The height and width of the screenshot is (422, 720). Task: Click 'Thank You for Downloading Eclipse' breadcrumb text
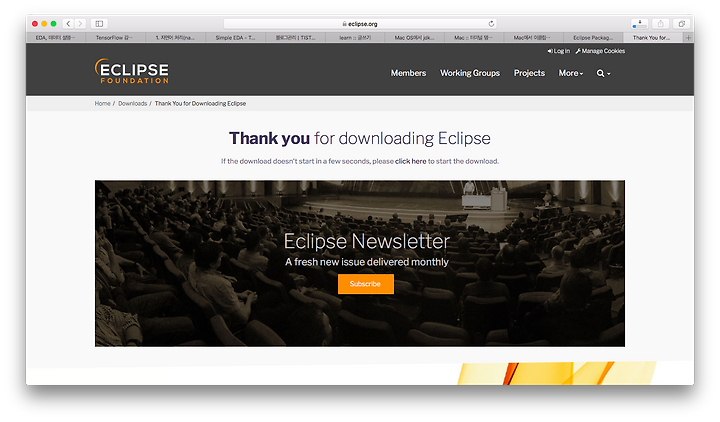(200, 103)
